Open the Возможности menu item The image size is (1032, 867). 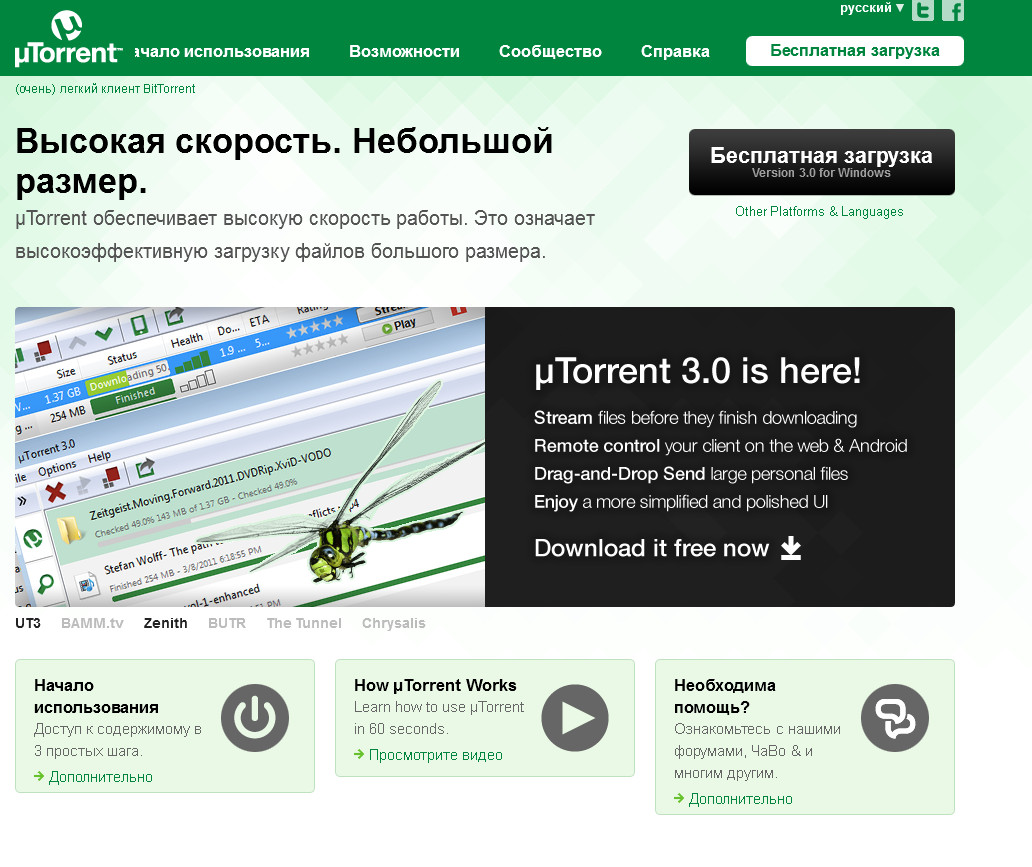tap(404, 51)
